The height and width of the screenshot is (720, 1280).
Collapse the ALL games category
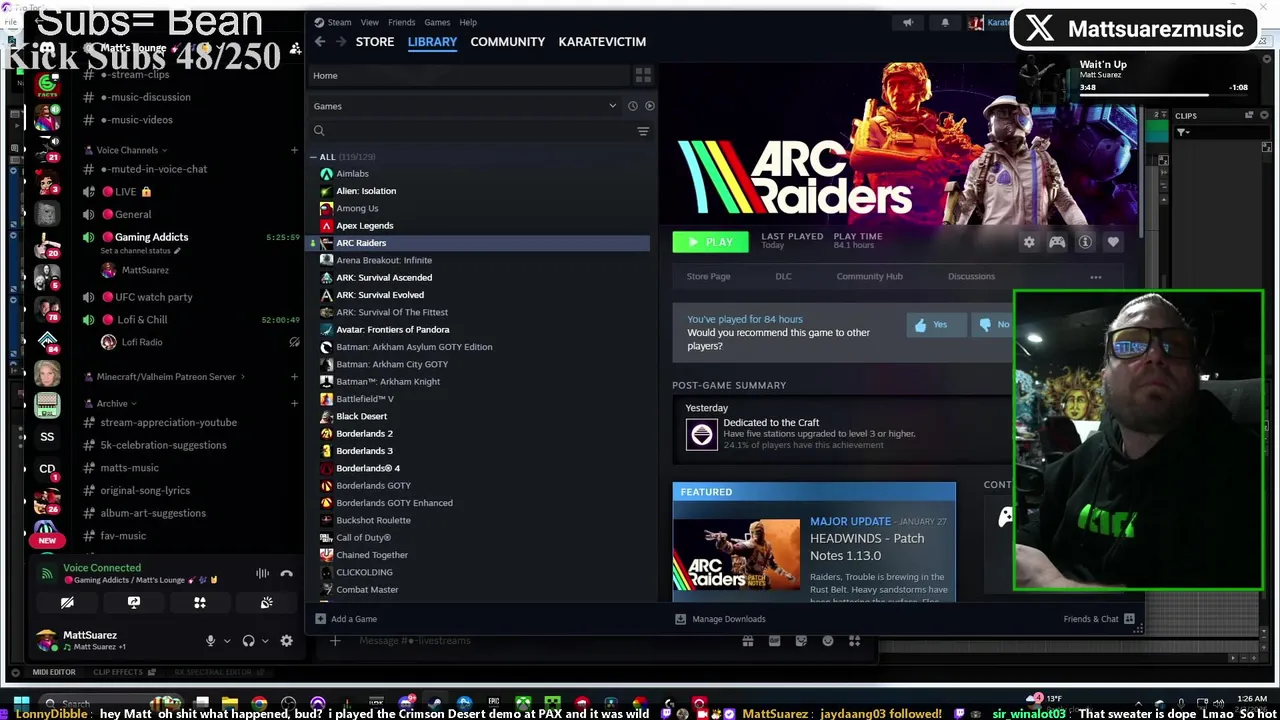tap(314, 157)
